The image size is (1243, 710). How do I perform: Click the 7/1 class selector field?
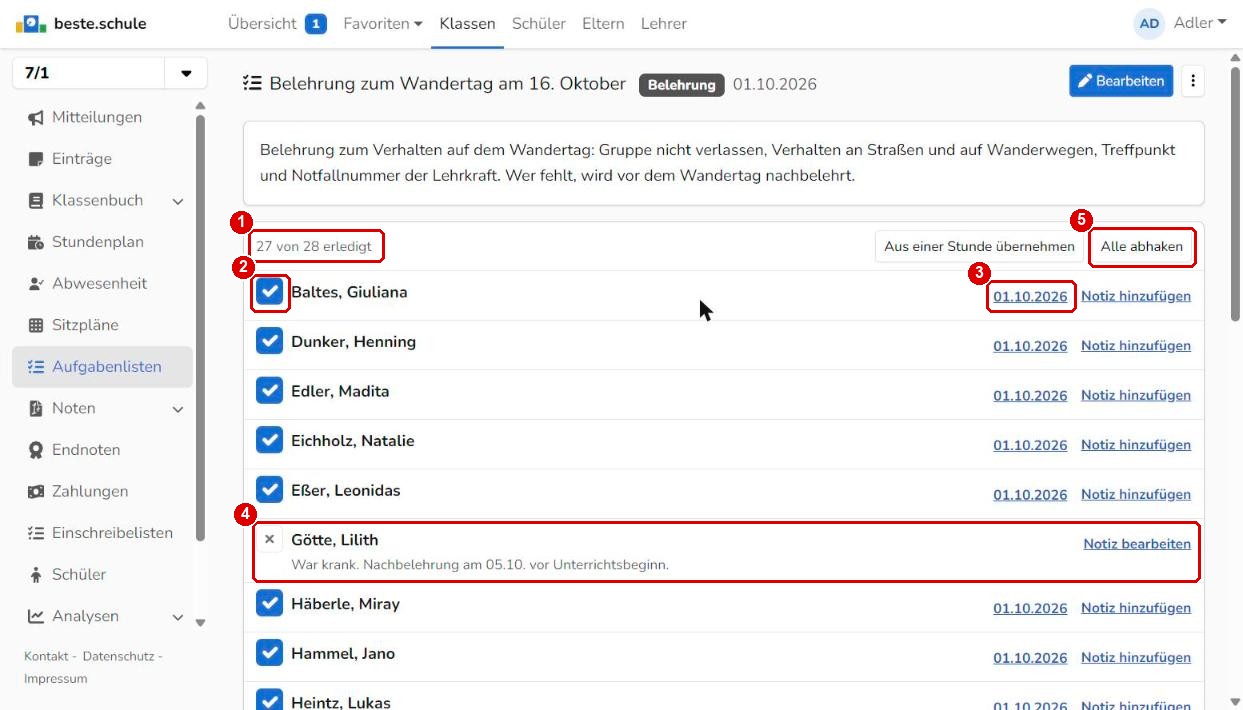click(x=88, y=74)
